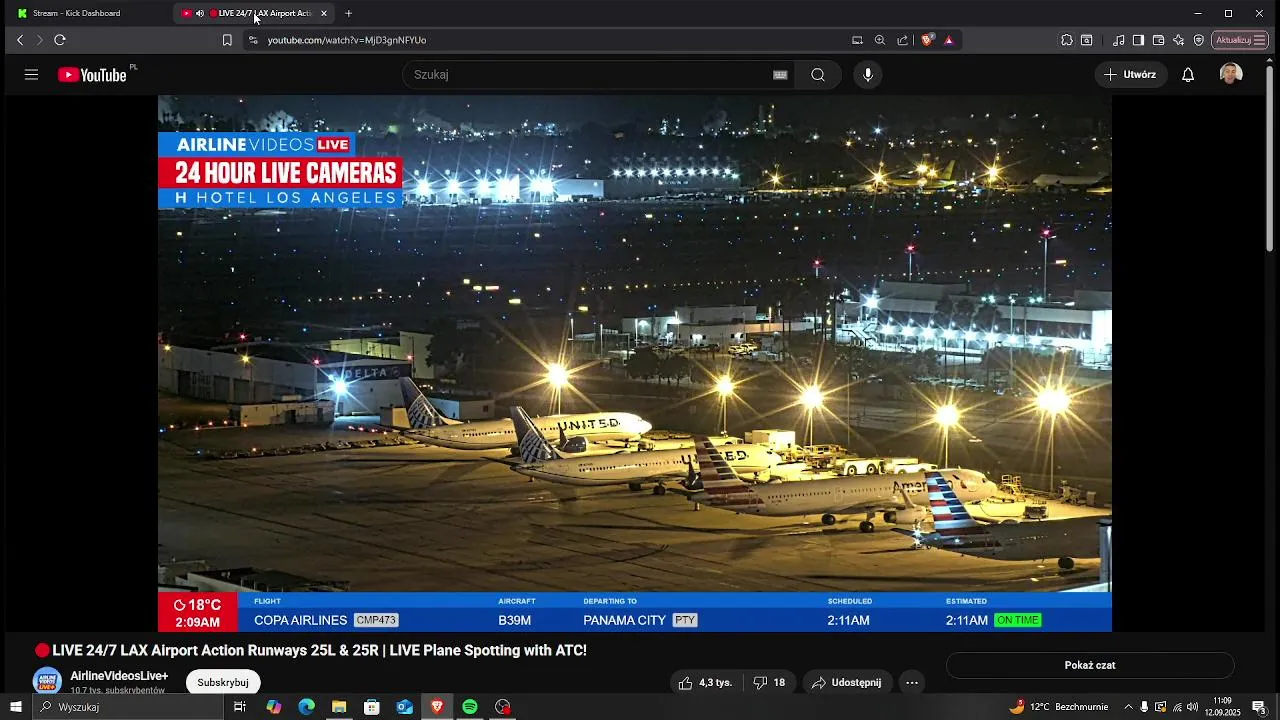1280x720 pixels.
Task: Click the address bar URL
Action: [347, 40]
